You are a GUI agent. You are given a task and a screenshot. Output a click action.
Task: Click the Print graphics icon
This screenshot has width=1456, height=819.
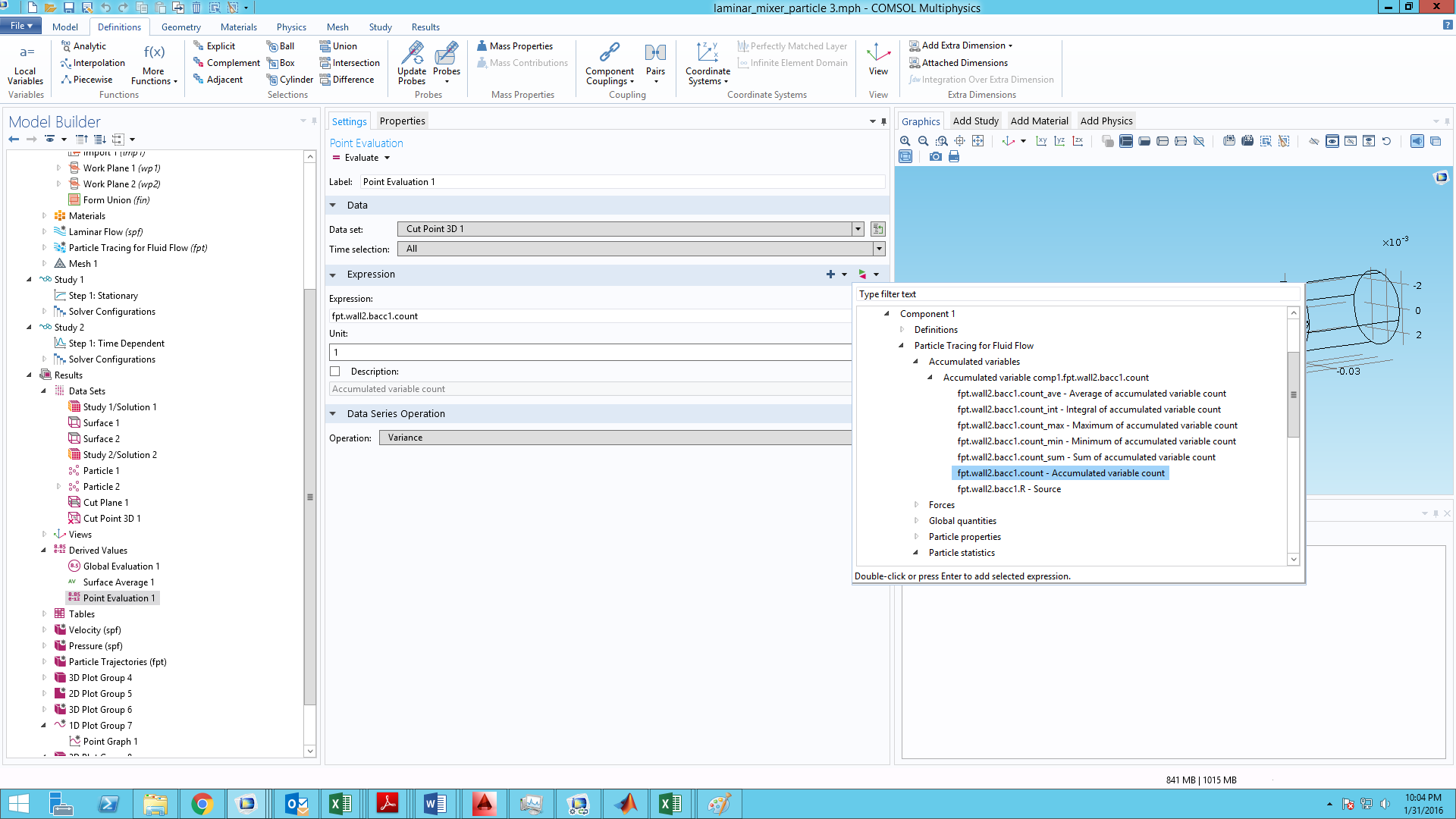[954, 156]
